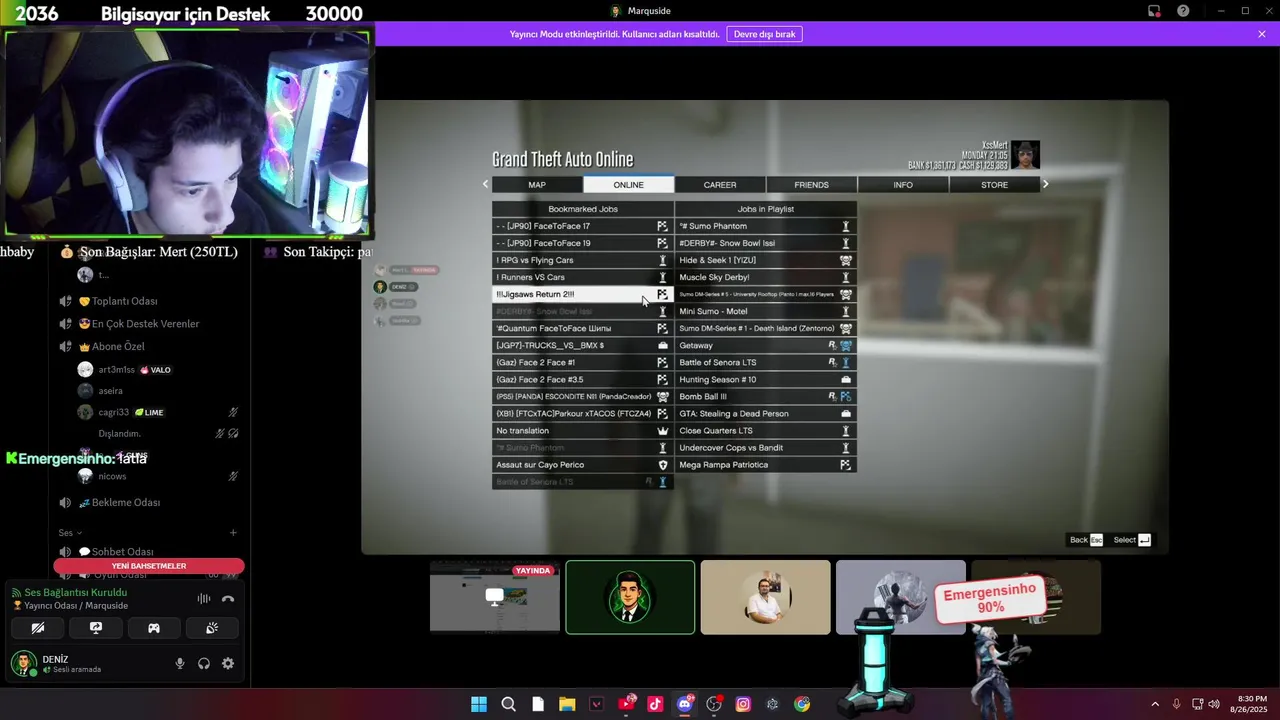Select Assaut sur Cayo Perico job
The height and width of the screenshot is (720, 1280).
582,465
